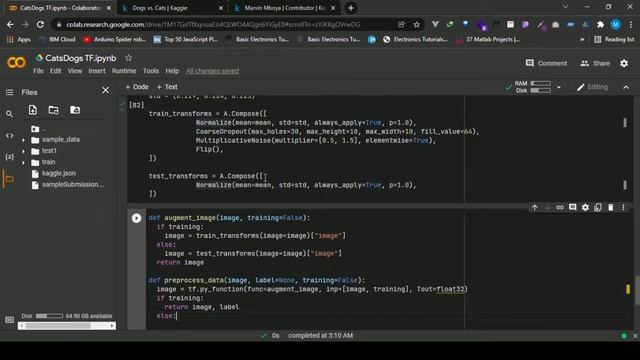Open the browser extensions puzzle icon
Screen dimensions: 640x360
click(x=600, y=25)
